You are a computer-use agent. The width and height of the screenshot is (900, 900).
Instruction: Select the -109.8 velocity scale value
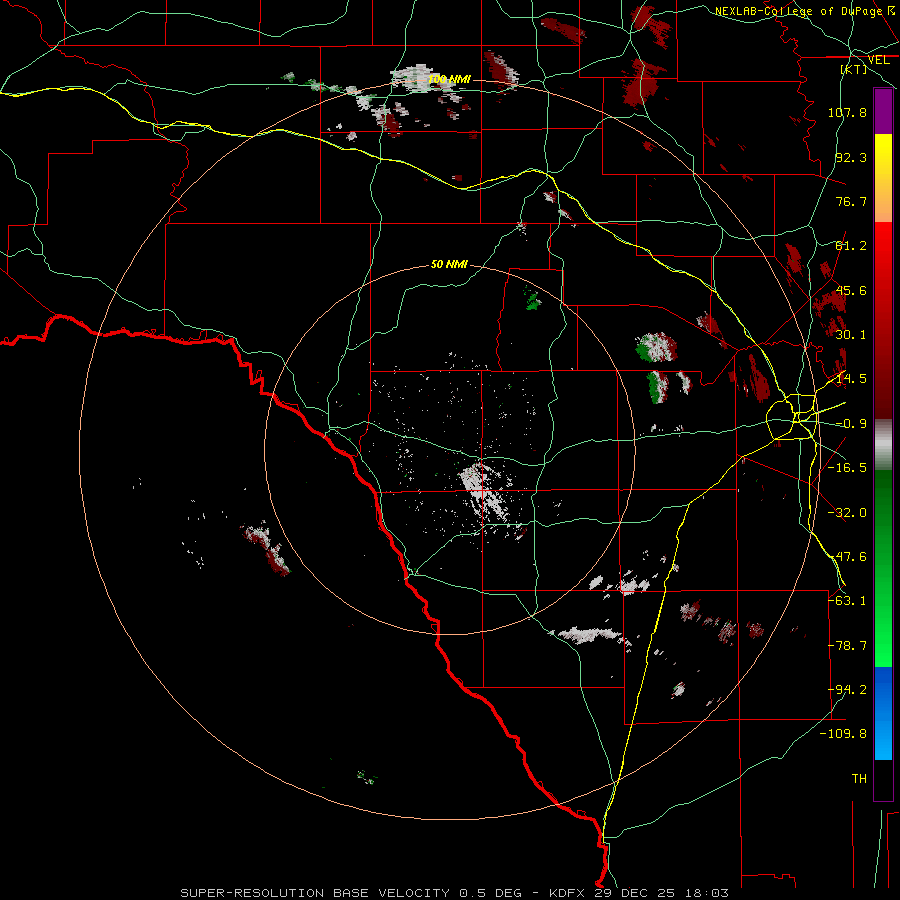tap(843, 734)
